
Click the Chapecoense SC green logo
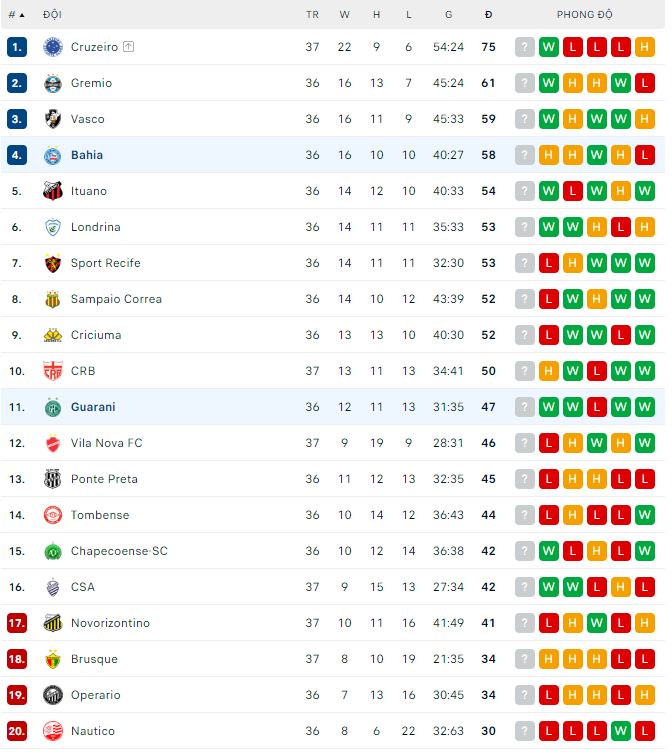click(53, 551)
